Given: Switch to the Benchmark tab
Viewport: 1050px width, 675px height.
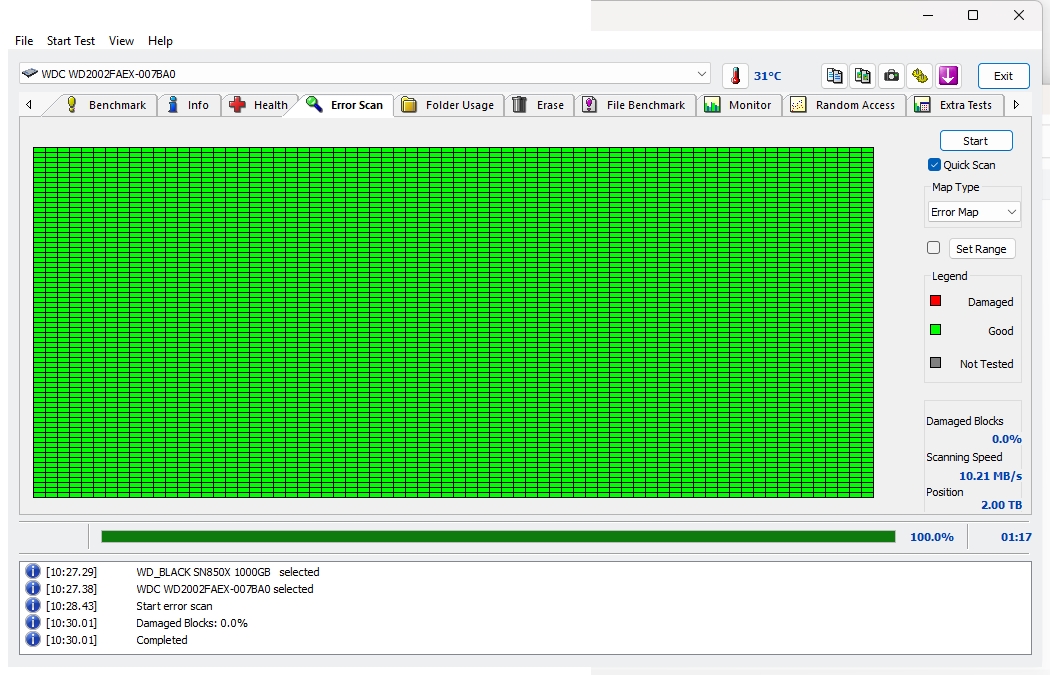Looking at the screenshot, I should pos(106,105).
